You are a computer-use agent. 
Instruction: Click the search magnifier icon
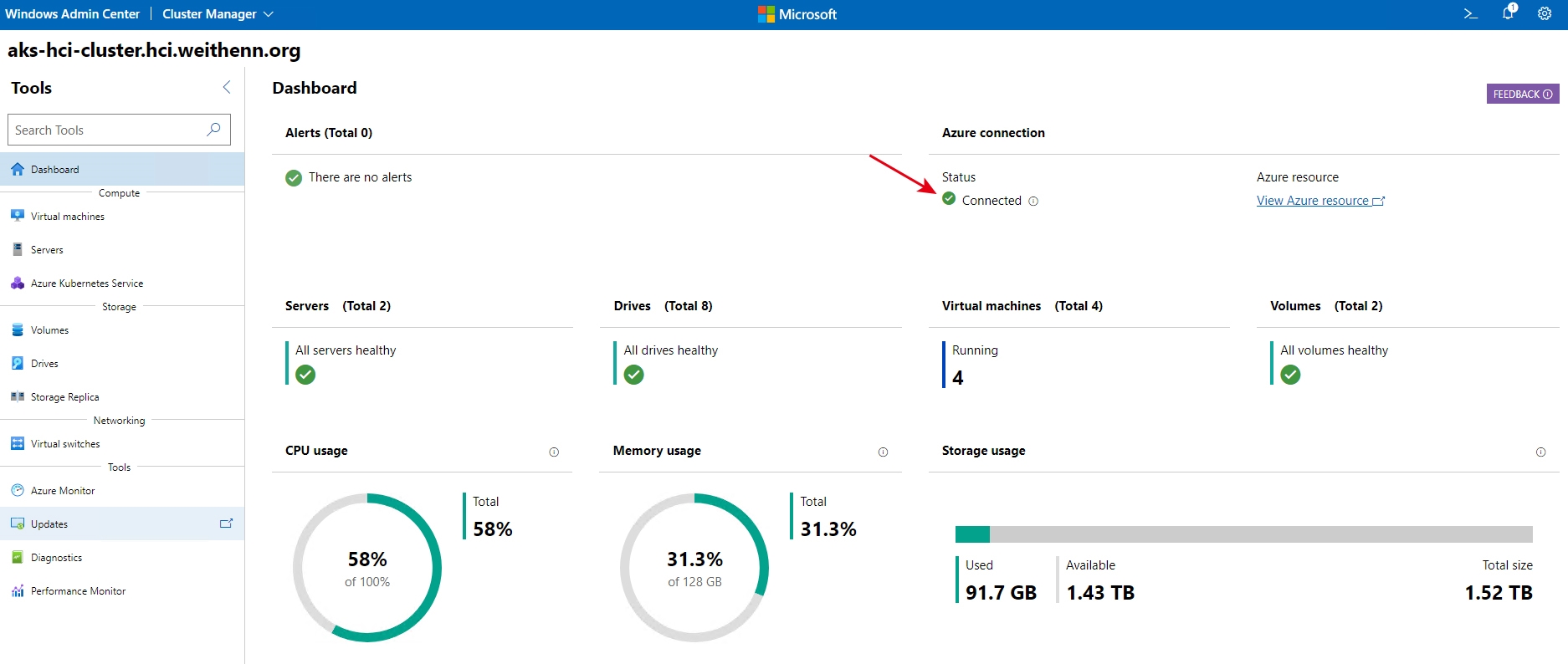click(x=213, y=130)
